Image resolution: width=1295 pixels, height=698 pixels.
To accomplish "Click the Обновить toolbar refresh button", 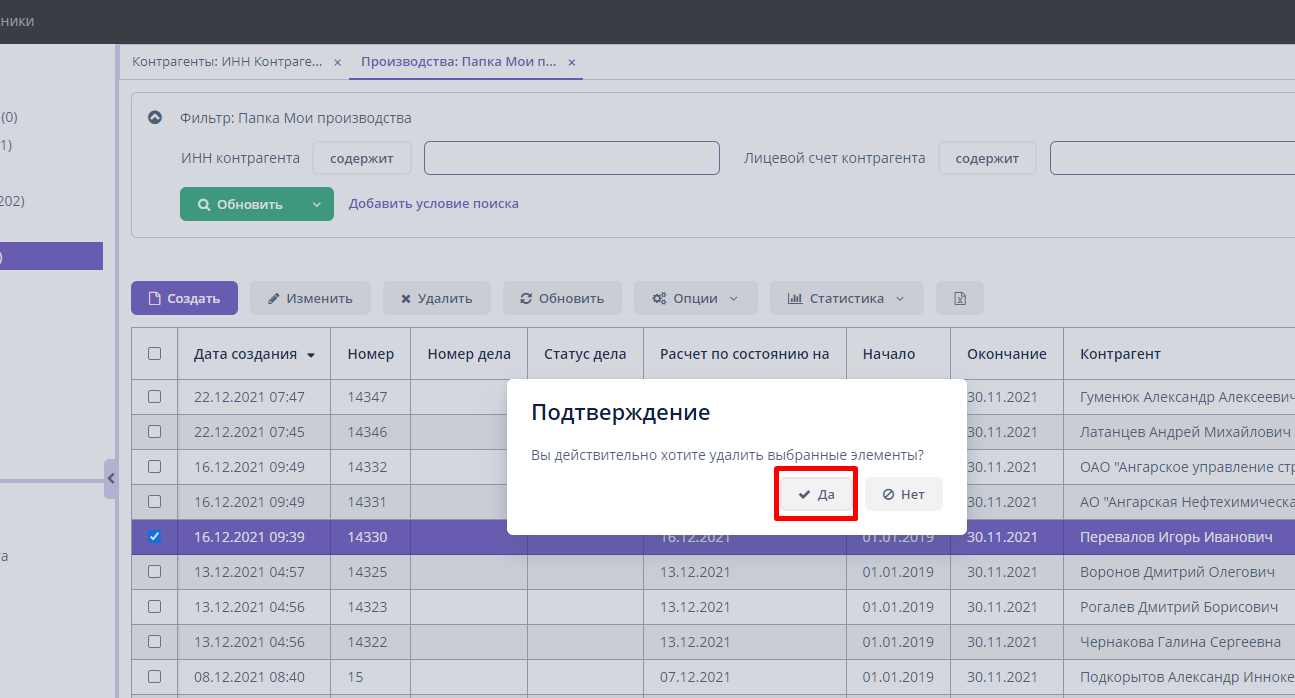I will coord(561,298).
